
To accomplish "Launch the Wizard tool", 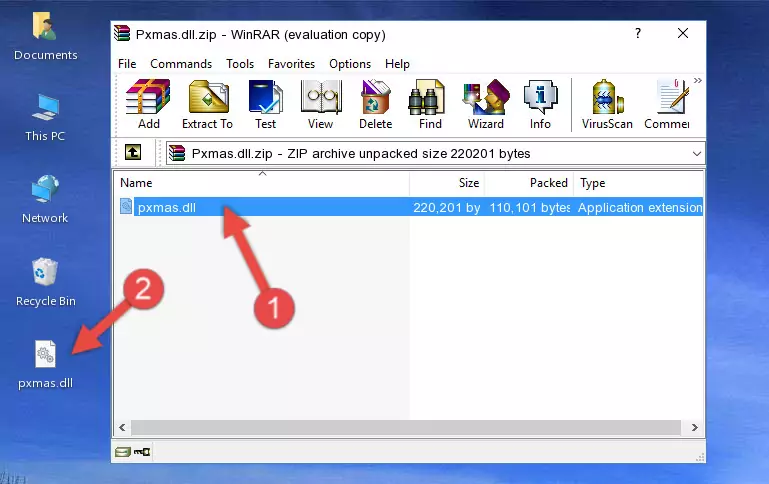I will tap(486, 104).
